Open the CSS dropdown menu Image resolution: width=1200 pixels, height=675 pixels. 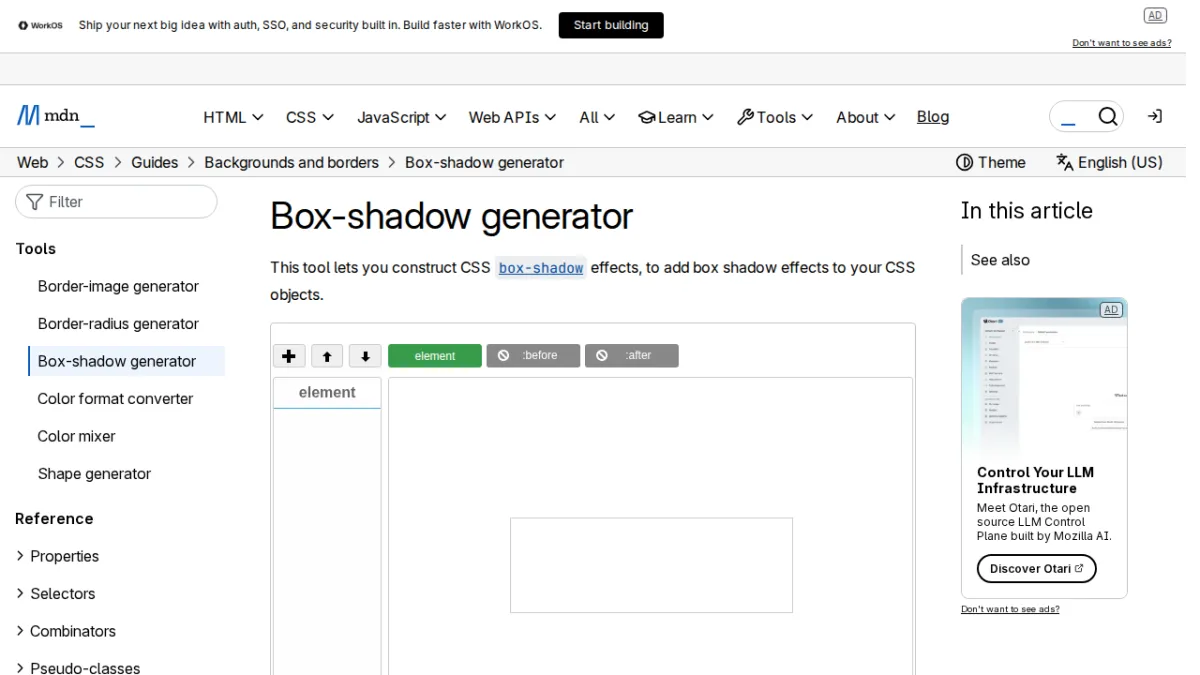tap(309, 117)
